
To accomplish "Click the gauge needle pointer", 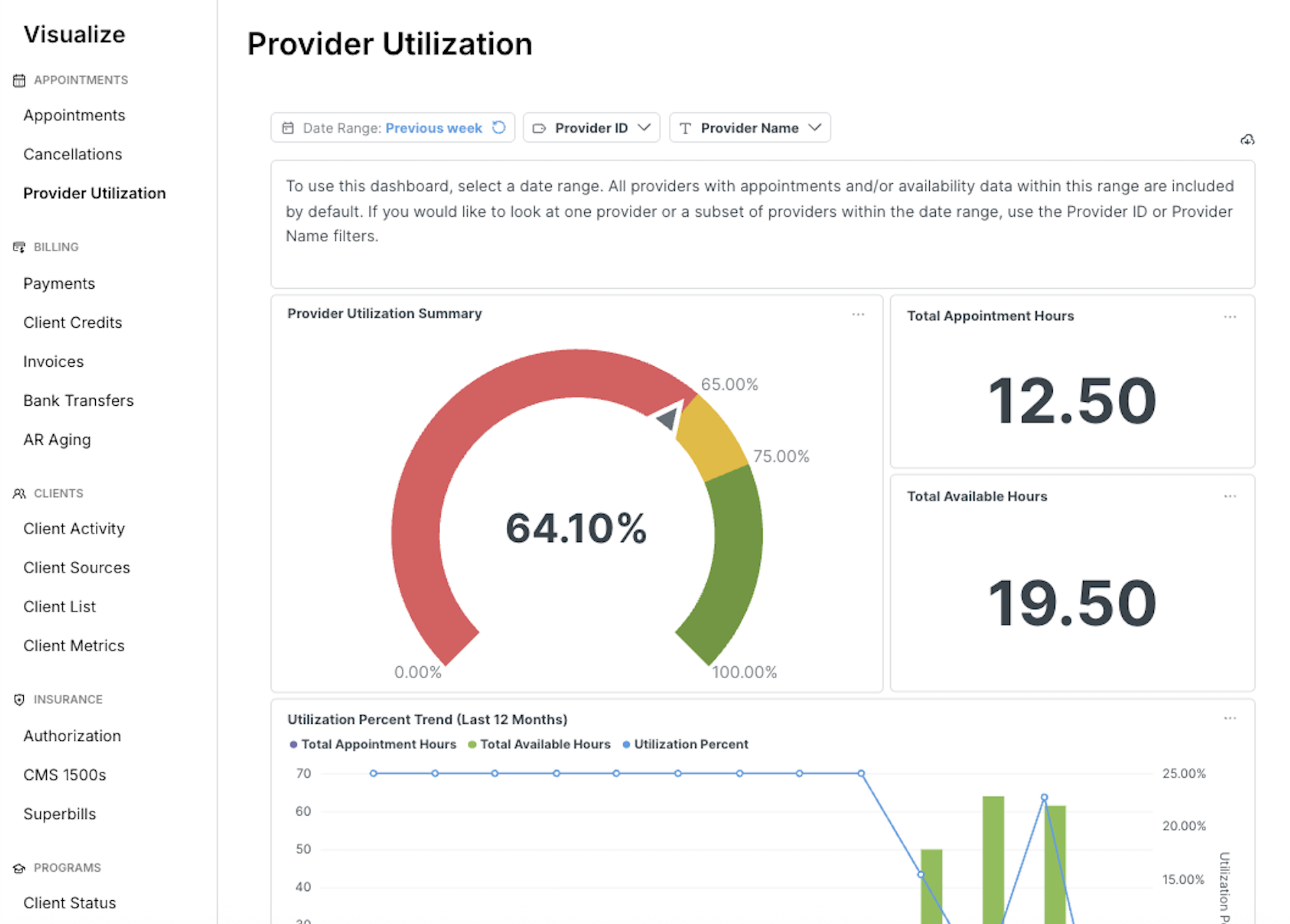I will [668, 418].
